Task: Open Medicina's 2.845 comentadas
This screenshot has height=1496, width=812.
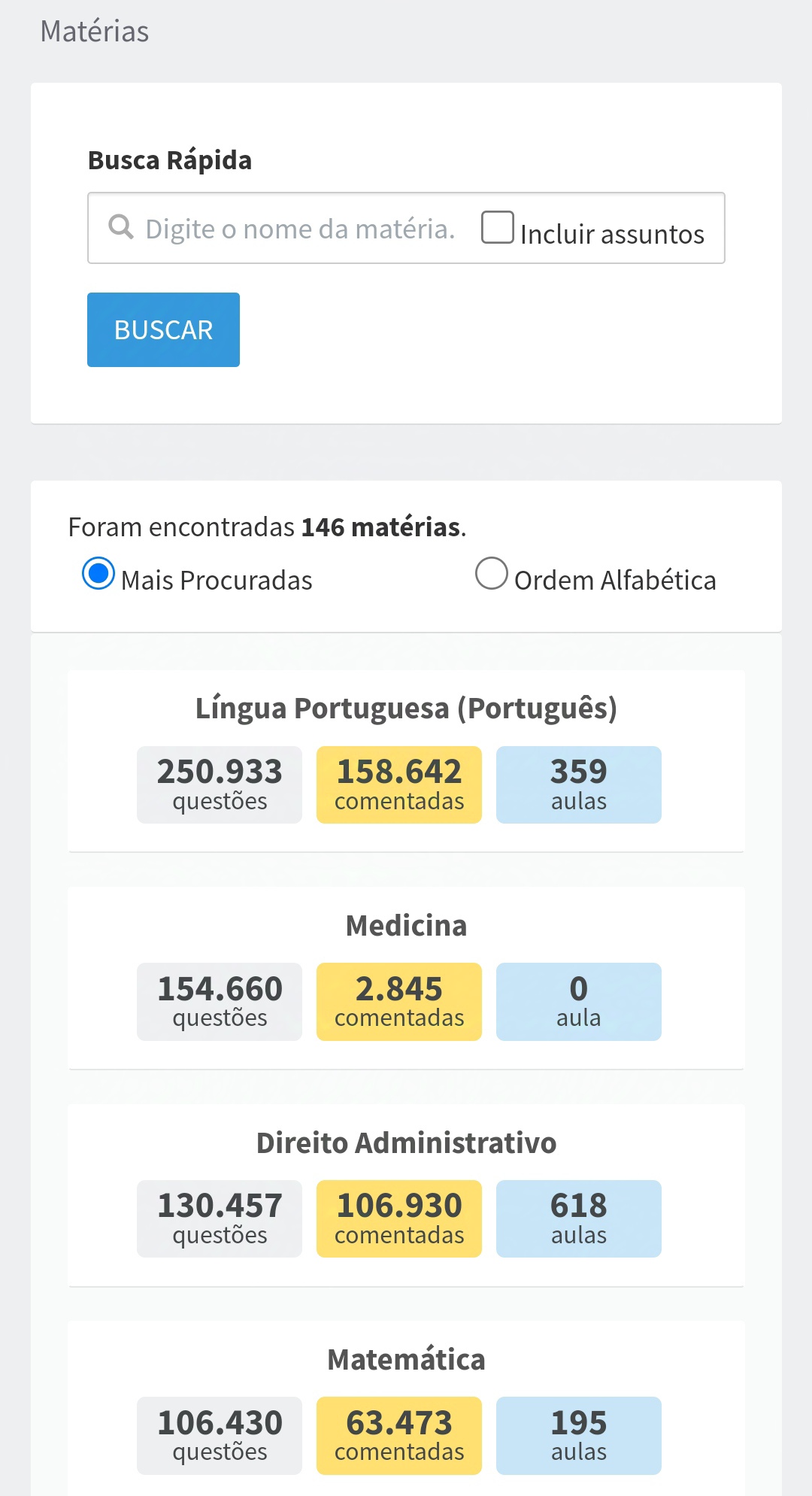Action: [x=399, y=1002]
